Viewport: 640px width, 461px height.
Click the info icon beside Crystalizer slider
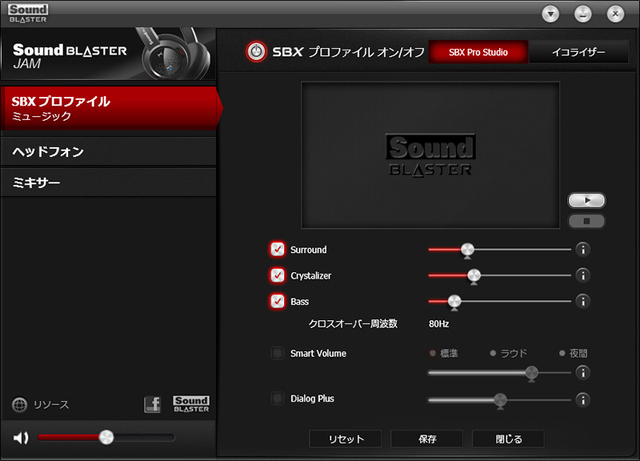(x=582, y=275)
